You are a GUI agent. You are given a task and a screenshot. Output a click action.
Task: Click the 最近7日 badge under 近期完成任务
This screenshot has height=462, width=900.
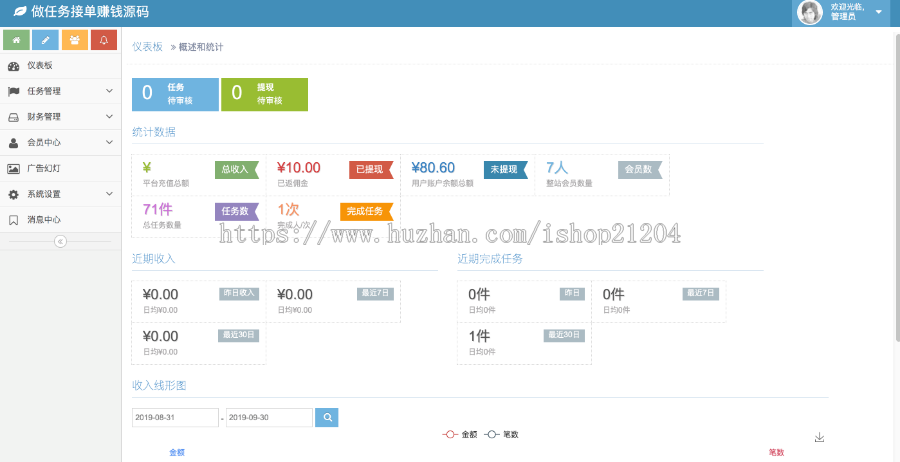click(x=701, y=294)
